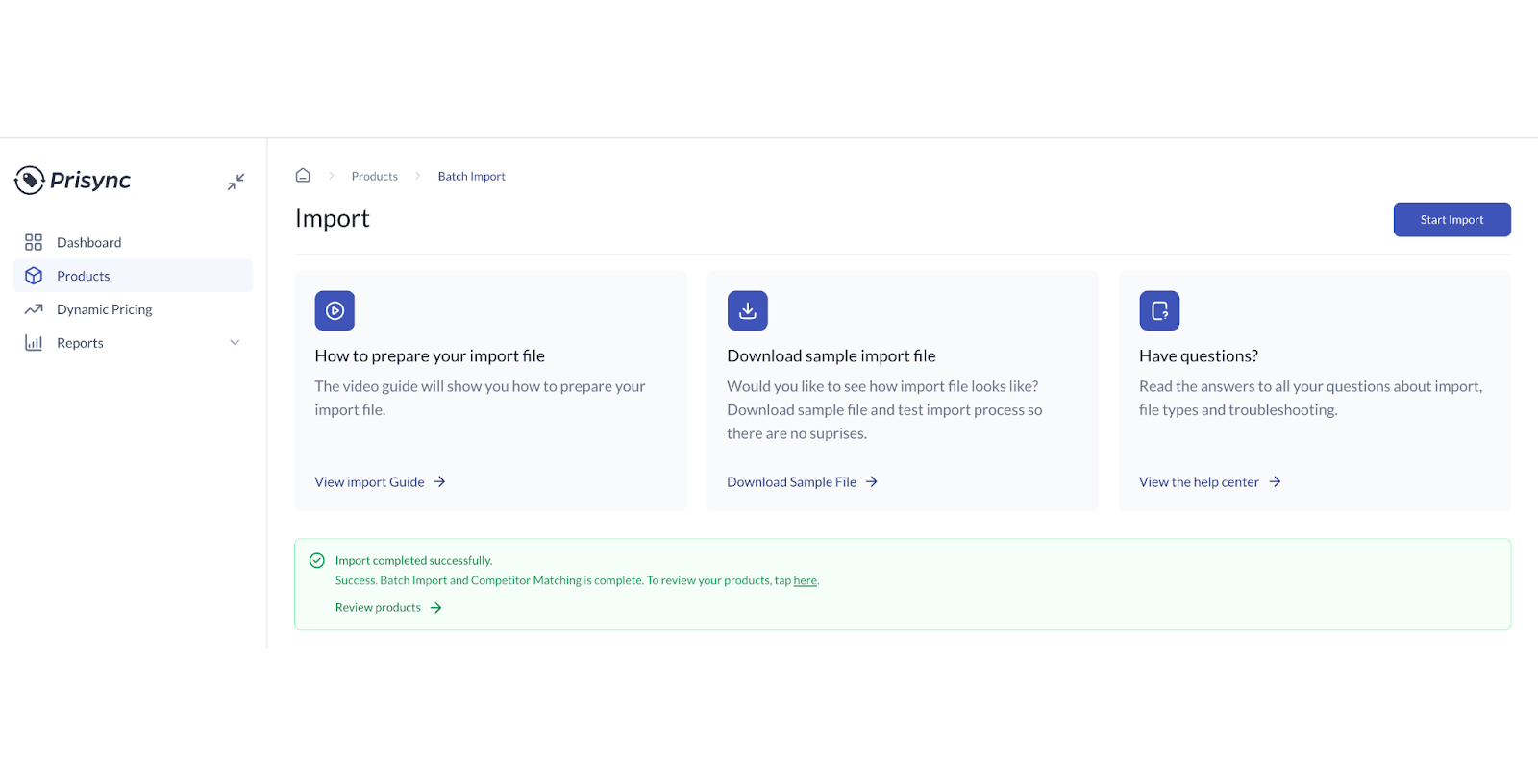Viewport: 1538px width, 784px height.
Task: Click the Products breadcrumb link
Action: [x=374, y=177]
